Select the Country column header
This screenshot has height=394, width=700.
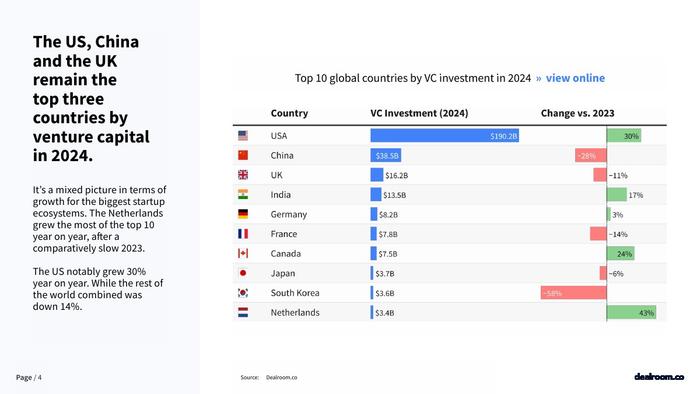pos(289,113)
